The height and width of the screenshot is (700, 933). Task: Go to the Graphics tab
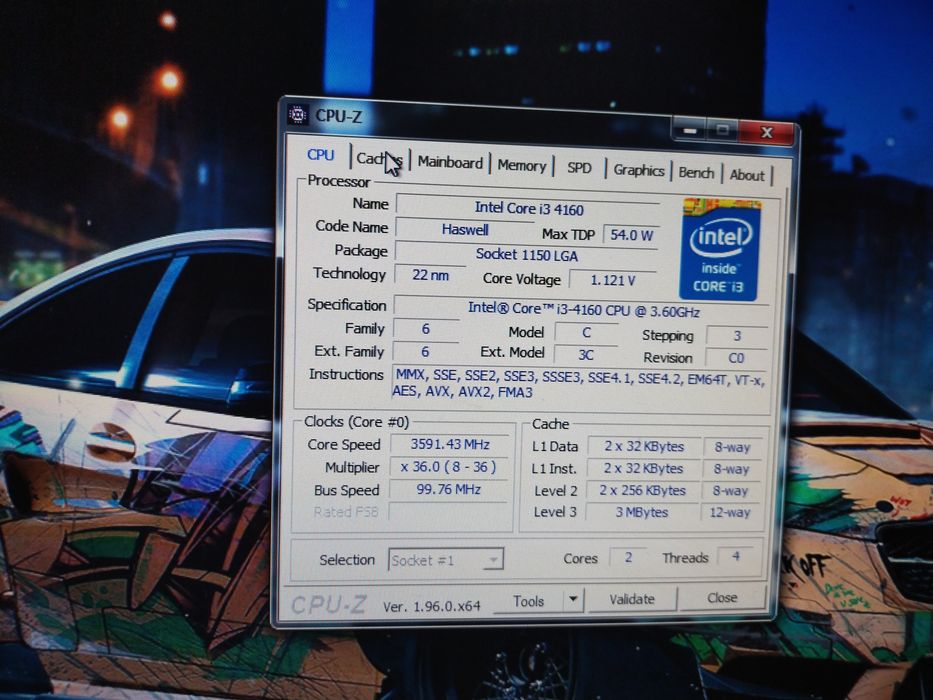pos(638,170)
